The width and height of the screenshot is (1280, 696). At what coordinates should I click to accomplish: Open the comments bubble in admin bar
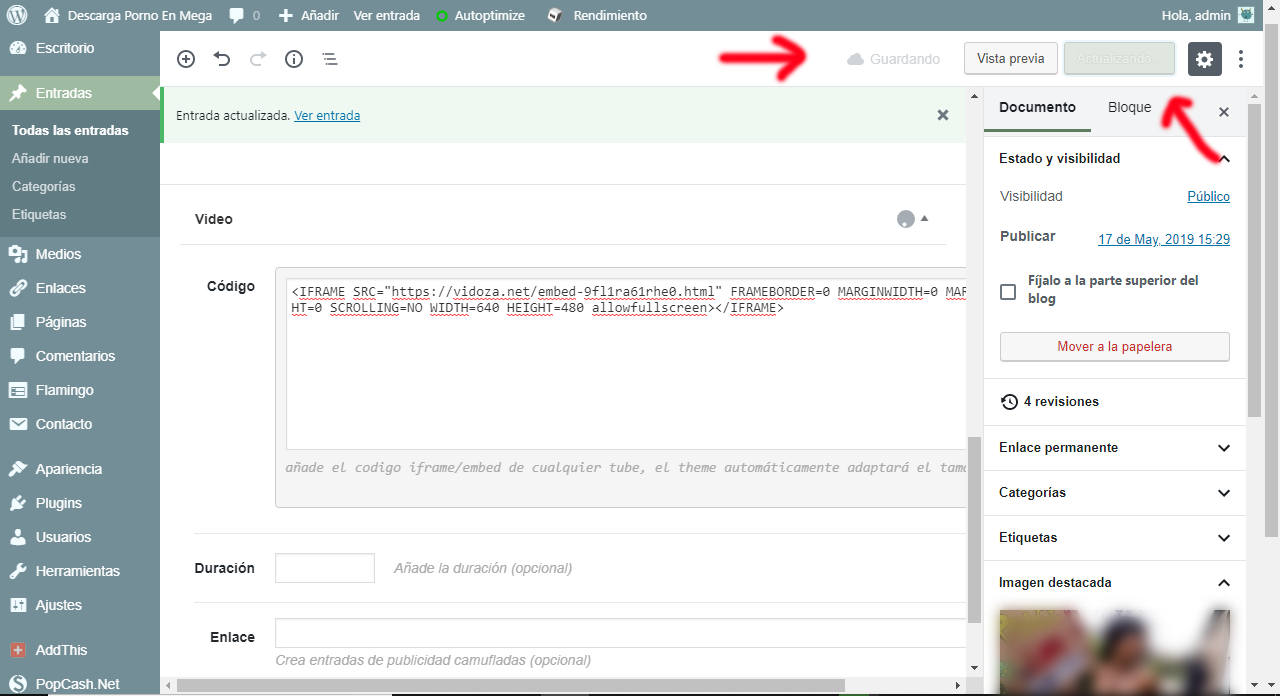pos(244,15)
